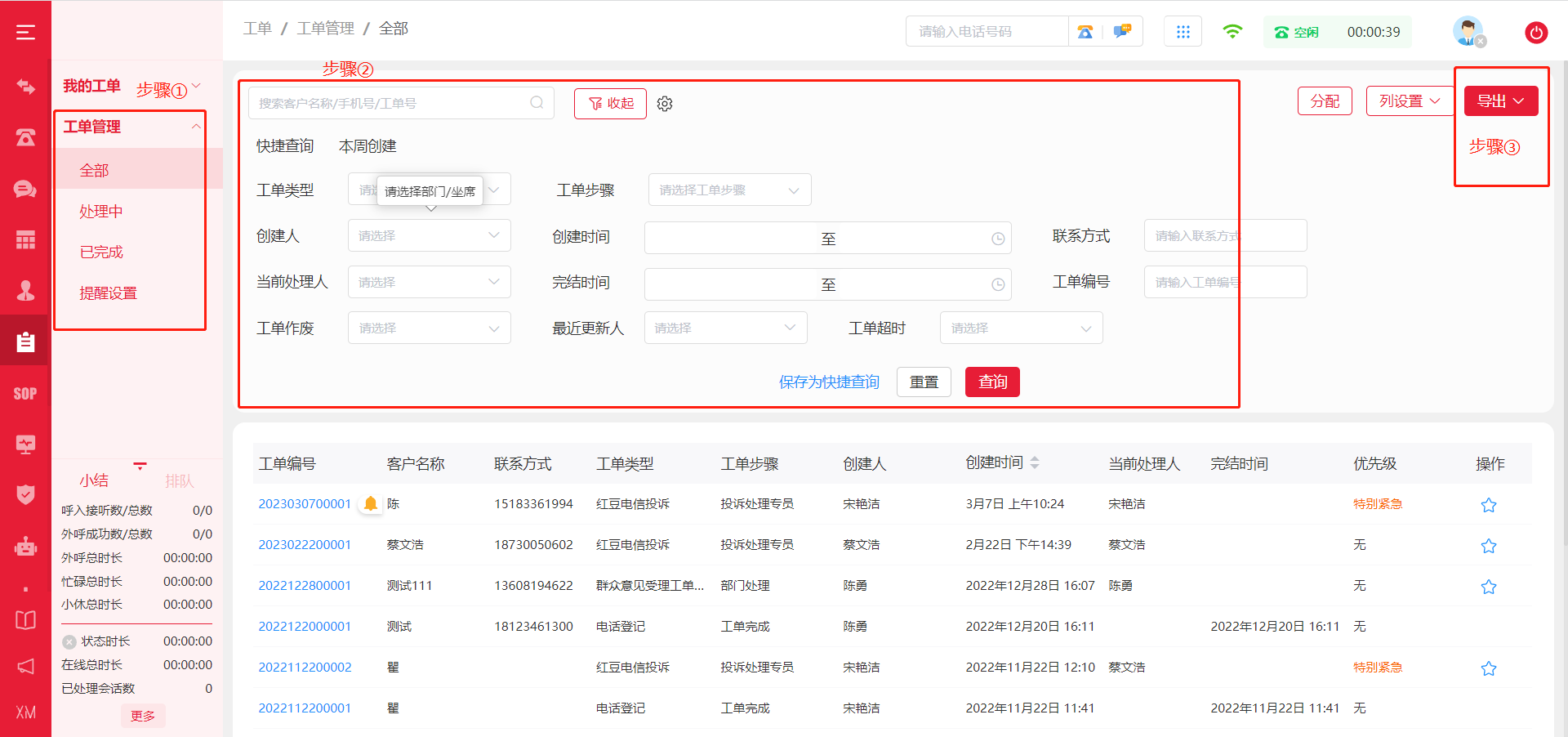Star the order 2022112200002 row
The width and height of the screenshot is (1568, 737).
pos(1489,668)
